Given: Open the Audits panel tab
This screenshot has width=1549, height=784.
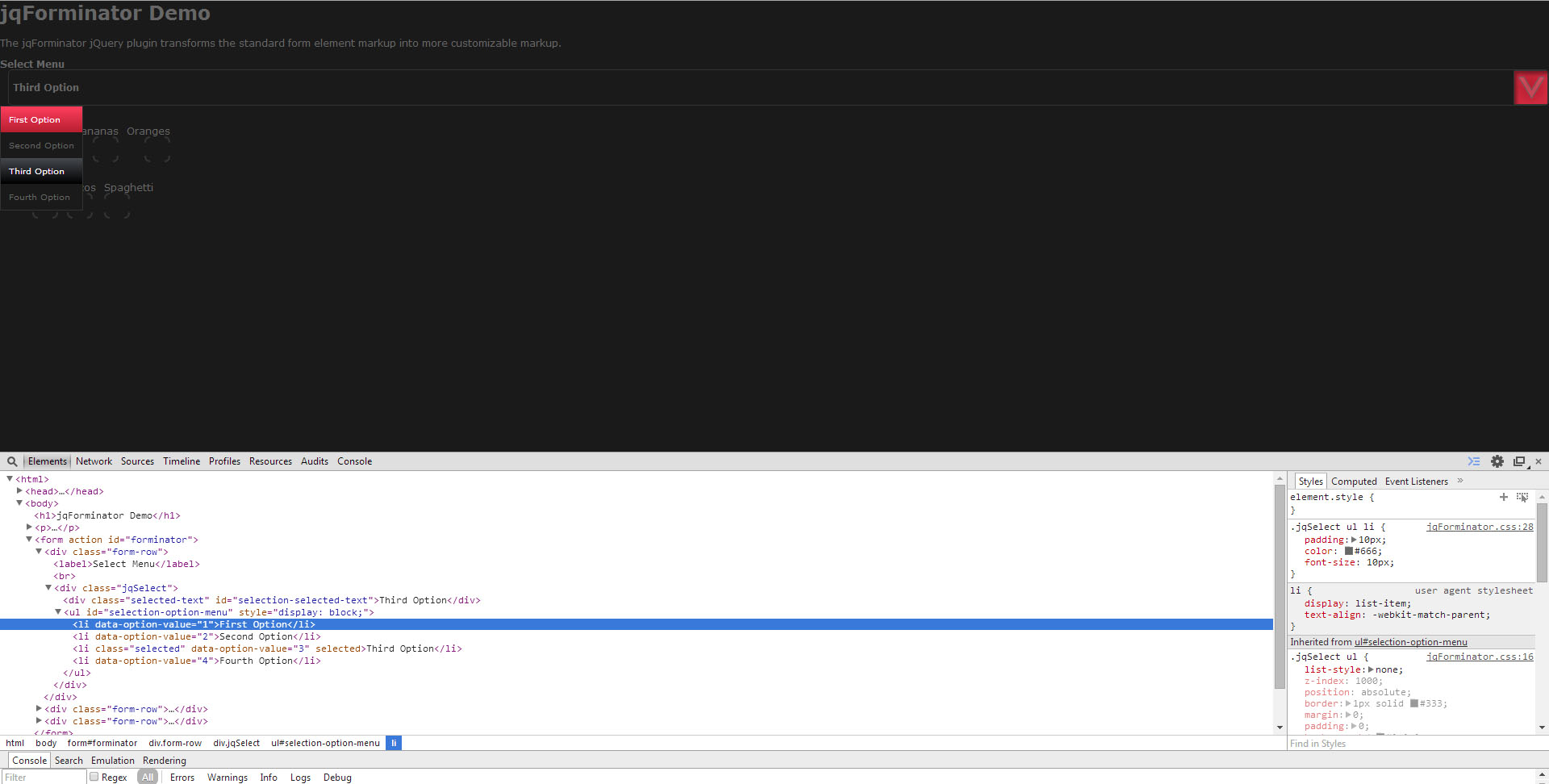Looking at the screenshot, I should click(x=315, y=461).
